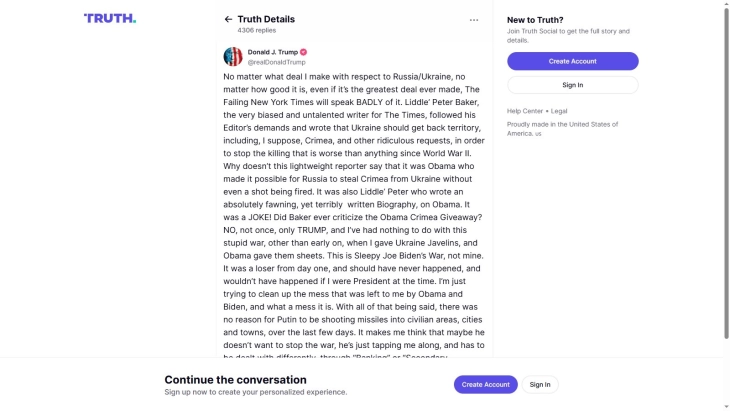Open the Legal link
730x411 pixels.
[559, 111]
